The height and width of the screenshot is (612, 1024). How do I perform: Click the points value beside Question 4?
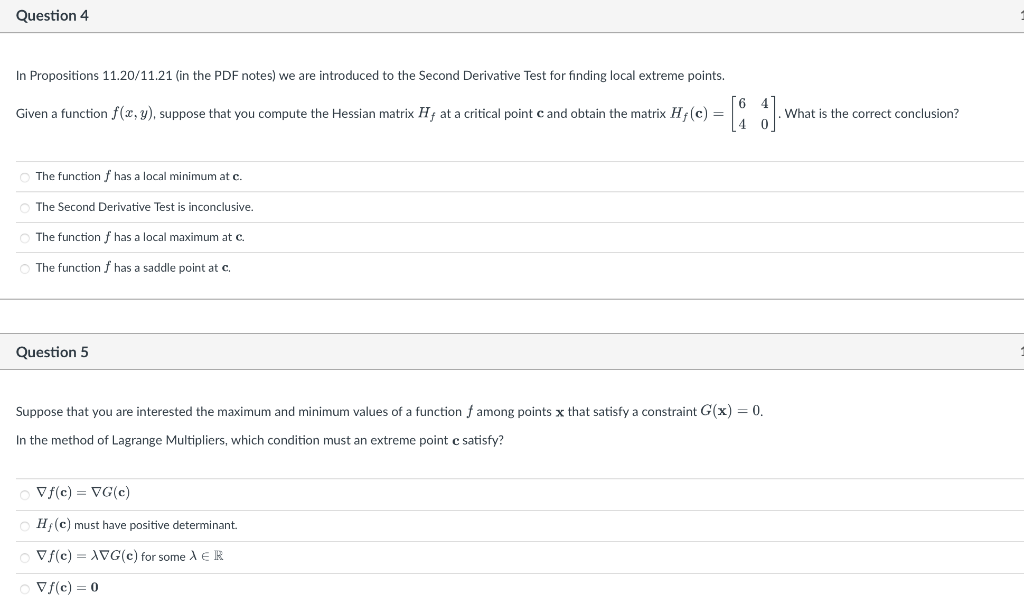(1021, 15)
